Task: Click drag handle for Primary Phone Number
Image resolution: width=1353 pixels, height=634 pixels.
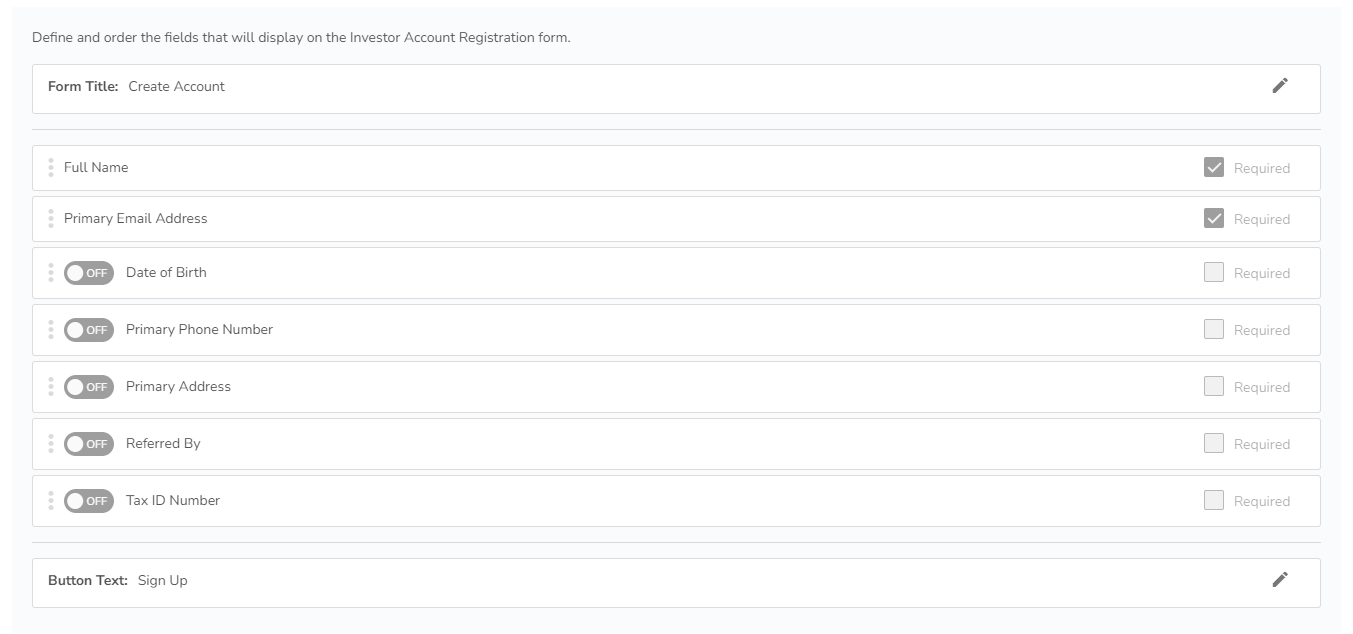Action: click(x=51, y=330)
